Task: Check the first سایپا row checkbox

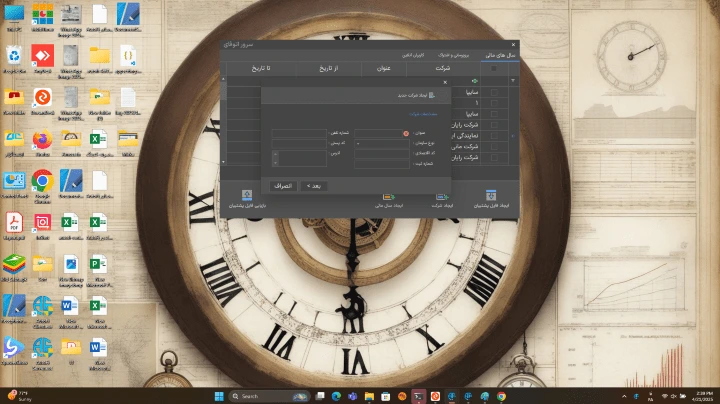Action: [494, 92]
